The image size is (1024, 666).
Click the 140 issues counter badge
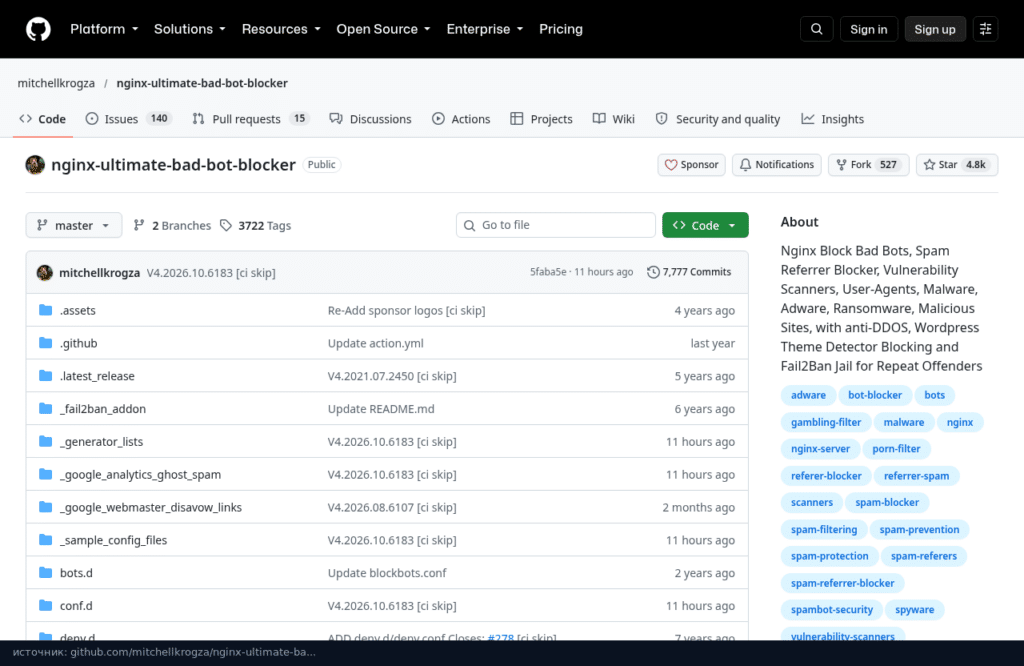pos(159,118)
